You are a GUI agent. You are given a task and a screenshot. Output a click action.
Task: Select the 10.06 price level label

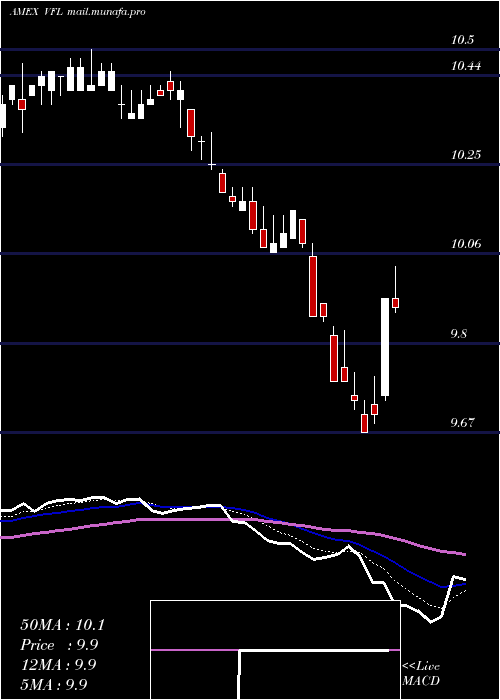click(x=466, y=244)
